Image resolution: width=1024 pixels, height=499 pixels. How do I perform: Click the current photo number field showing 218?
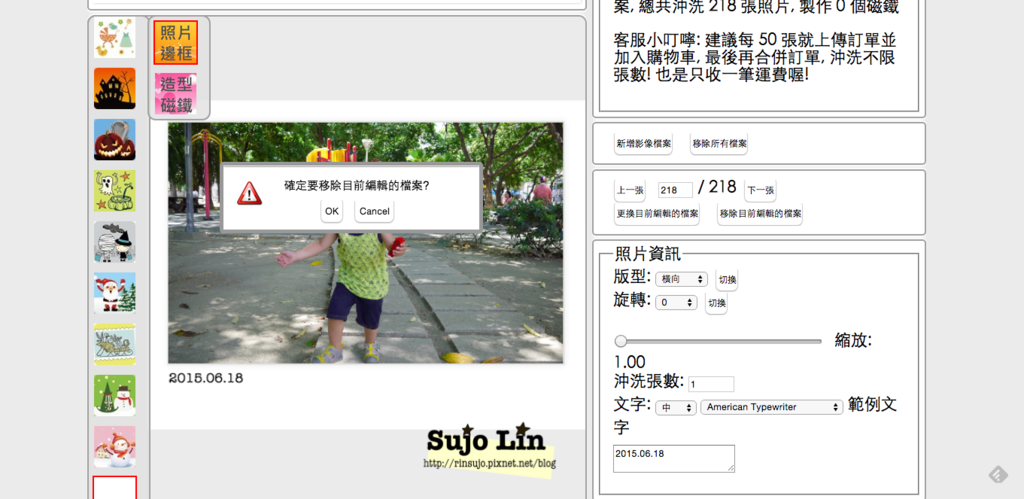coord(675,190)
